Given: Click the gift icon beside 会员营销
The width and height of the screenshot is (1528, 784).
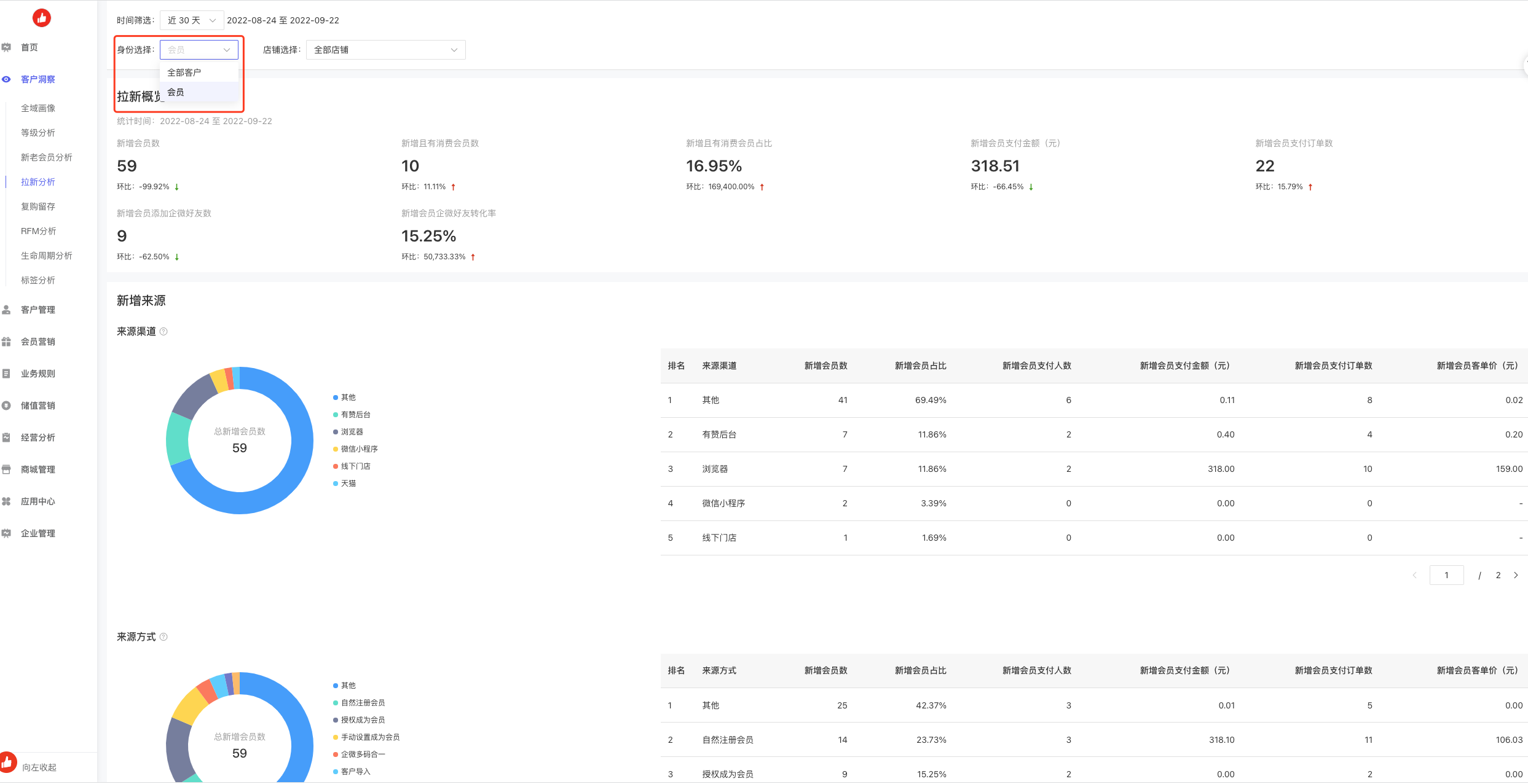Looking at the screenshot, I should click(7, 342).
